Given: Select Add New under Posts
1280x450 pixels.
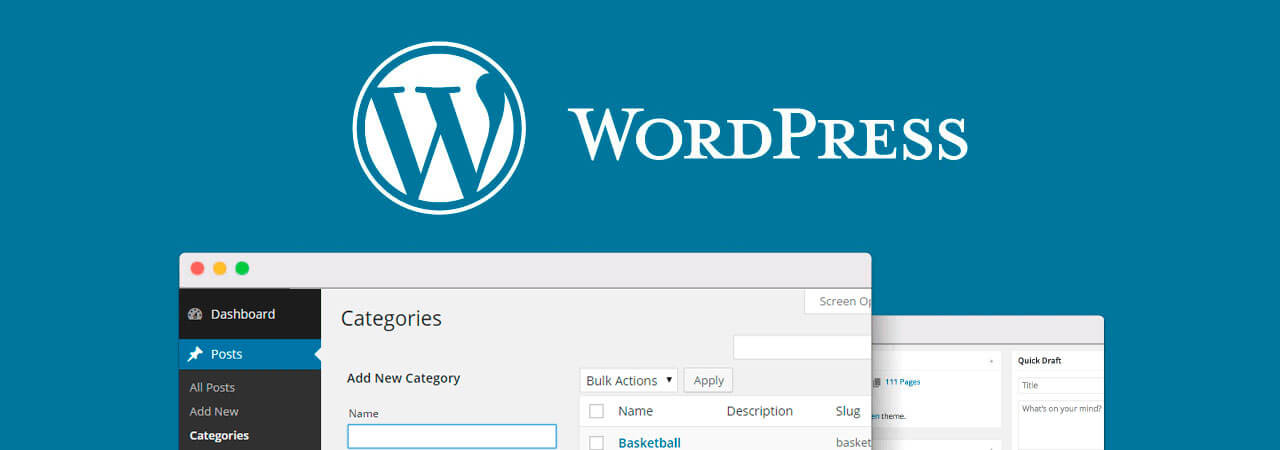Looking at the screenshot, I should [214, 411].
